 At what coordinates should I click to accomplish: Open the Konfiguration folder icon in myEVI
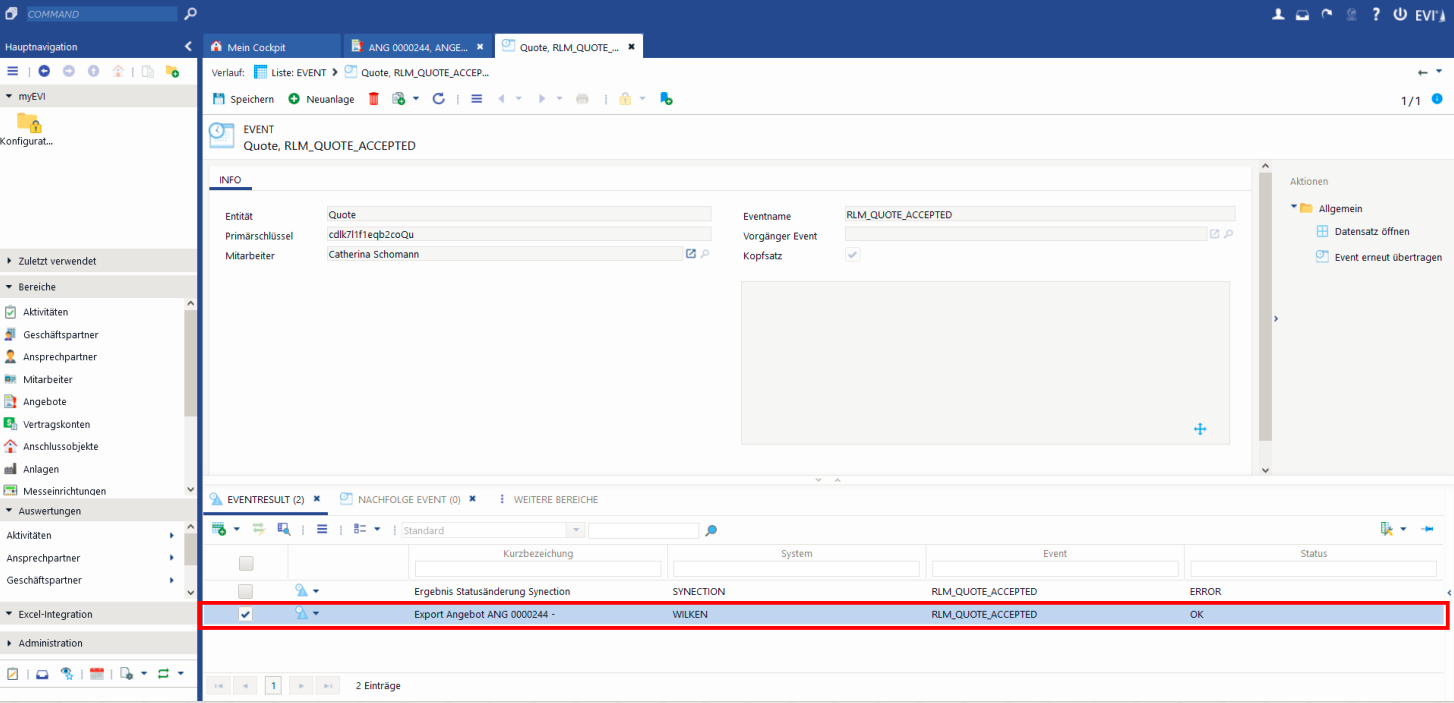coord(29,123)
